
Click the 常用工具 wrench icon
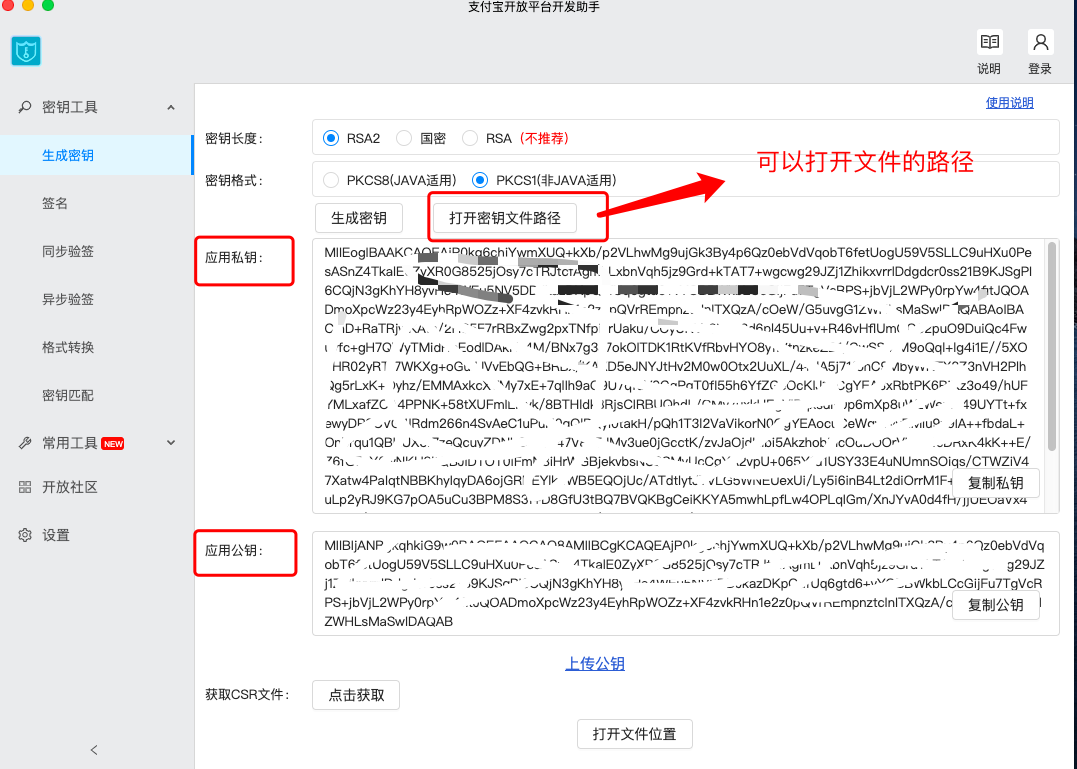tap(25, 444)
